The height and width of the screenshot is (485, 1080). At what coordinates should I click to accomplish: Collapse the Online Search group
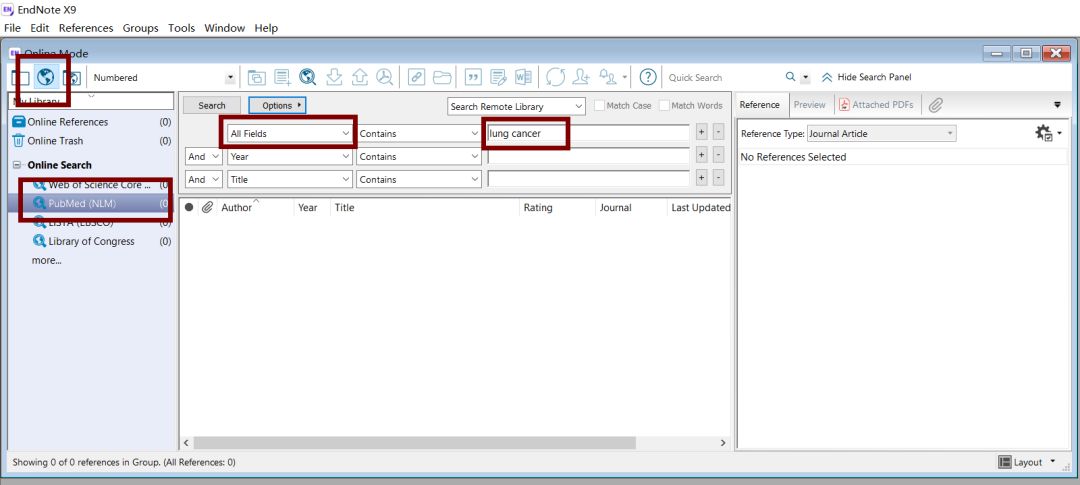coord(17,165)
